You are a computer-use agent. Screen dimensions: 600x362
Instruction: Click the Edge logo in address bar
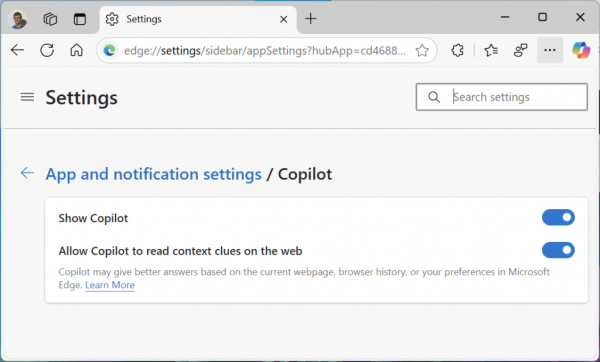coord(109,51)
